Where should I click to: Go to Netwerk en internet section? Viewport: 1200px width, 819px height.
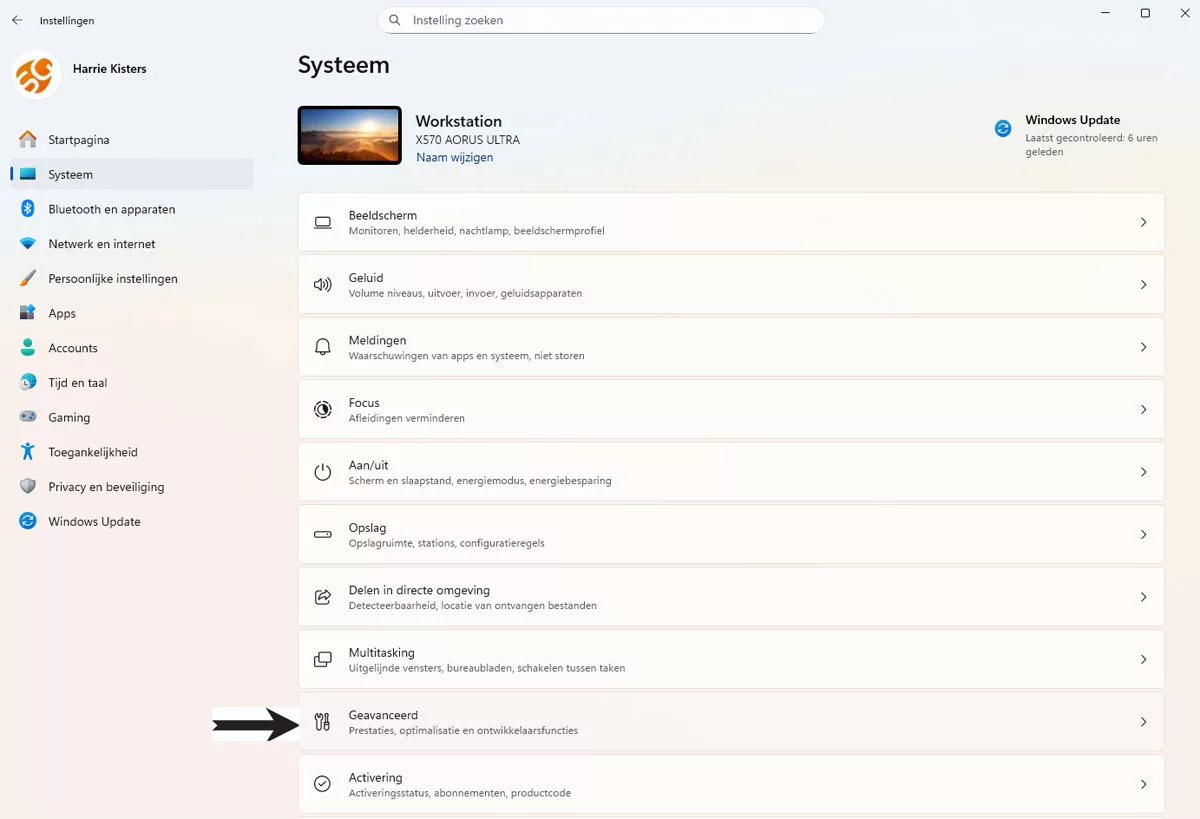click(x=101, y=244)
